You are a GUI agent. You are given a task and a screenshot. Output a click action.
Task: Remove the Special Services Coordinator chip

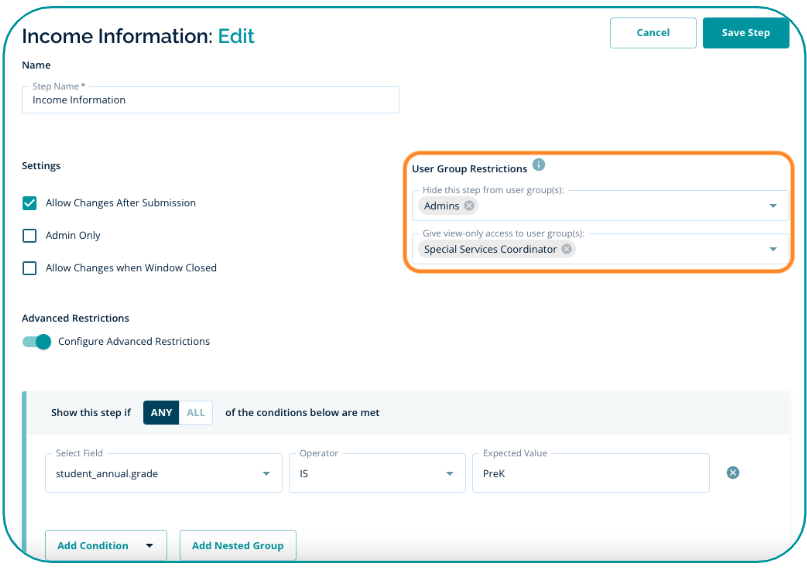(x=567, y=249)
